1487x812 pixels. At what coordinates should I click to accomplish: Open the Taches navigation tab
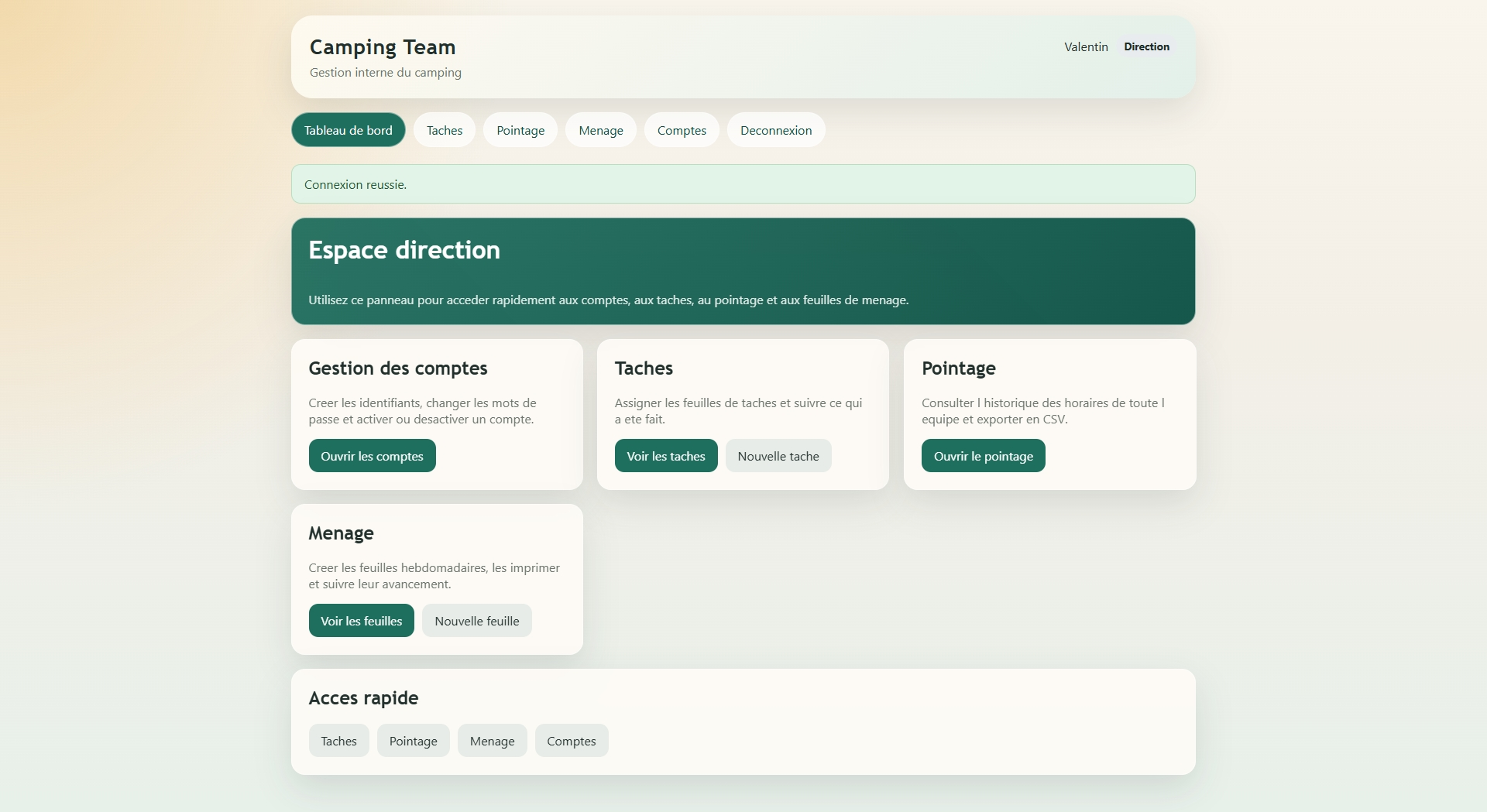444,130
